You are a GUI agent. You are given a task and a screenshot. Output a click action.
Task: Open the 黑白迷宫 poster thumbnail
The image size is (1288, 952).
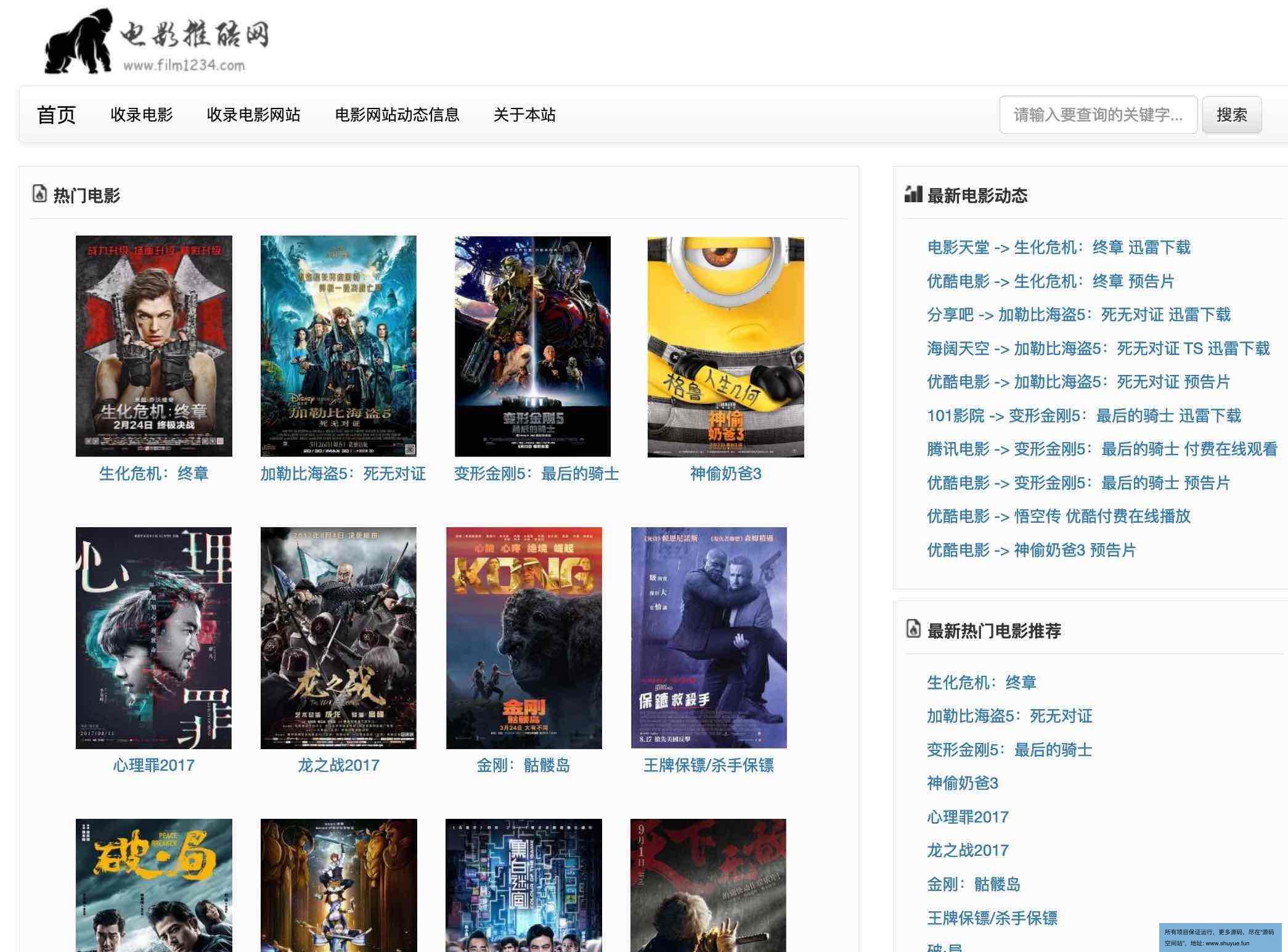[524, 885]
